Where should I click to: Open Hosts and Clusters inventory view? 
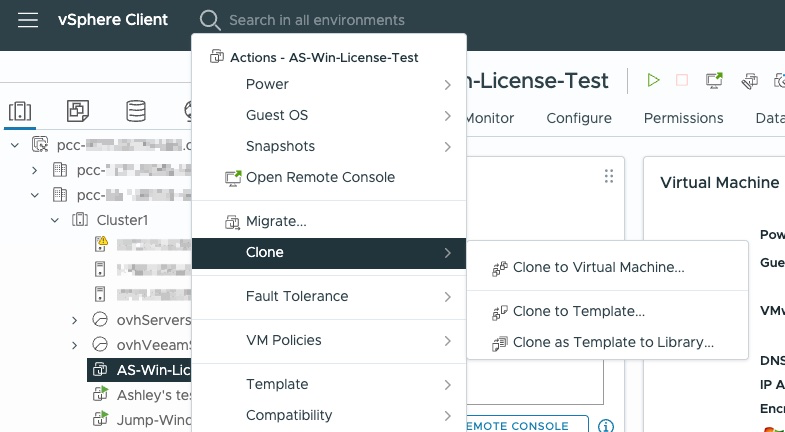(x=20, y=111)
